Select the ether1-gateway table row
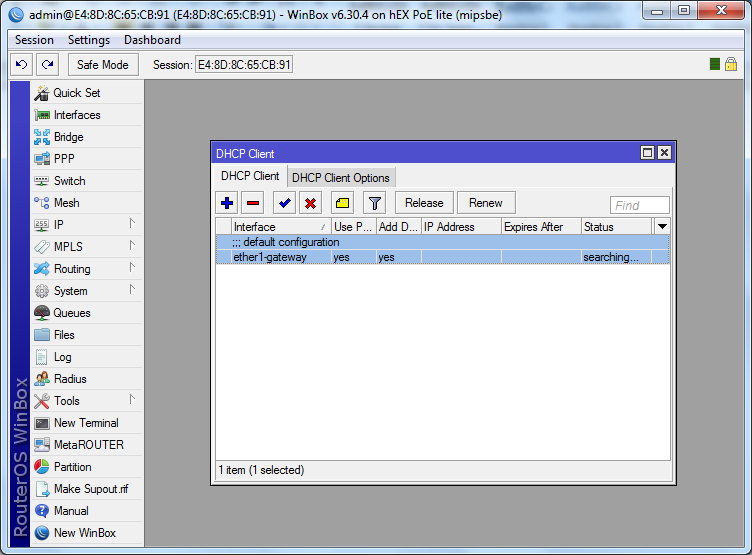752x555 pixels. coord(443,257)
